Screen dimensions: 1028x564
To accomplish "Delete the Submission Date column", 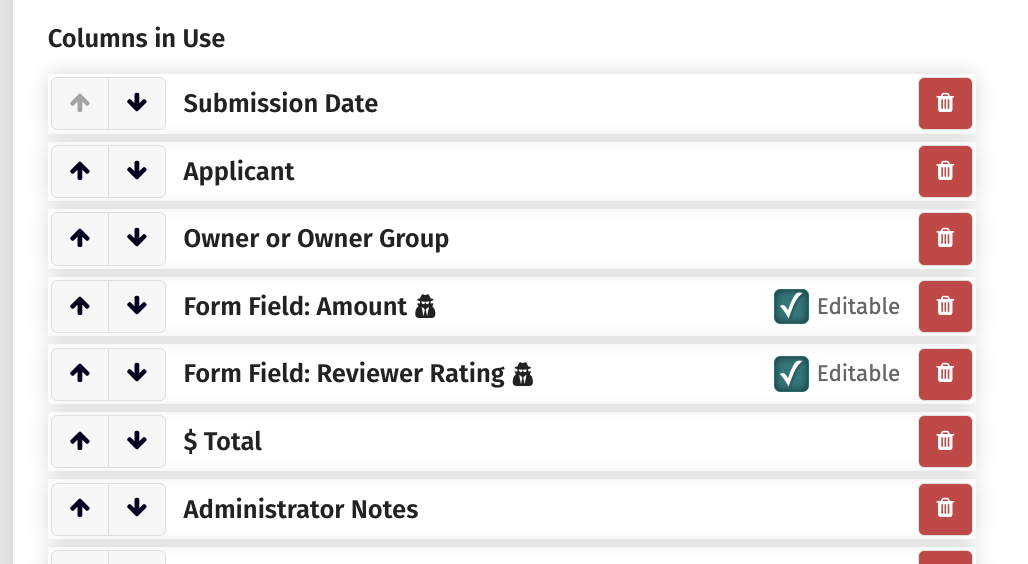I will (x=945, y=104).
